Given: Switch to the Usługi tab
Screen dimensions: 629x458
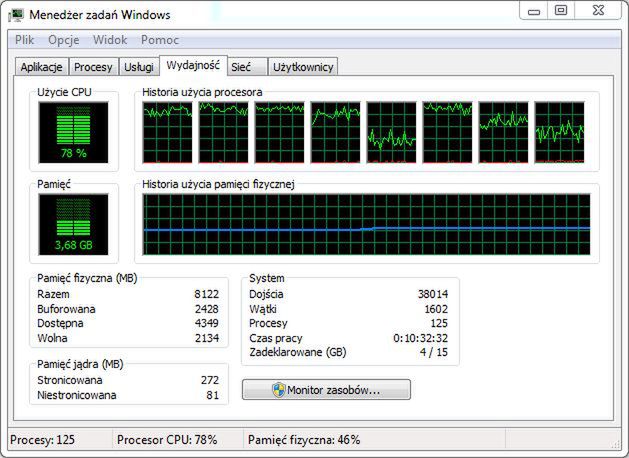Looking at the screenshot, I should tap(139, 67).
